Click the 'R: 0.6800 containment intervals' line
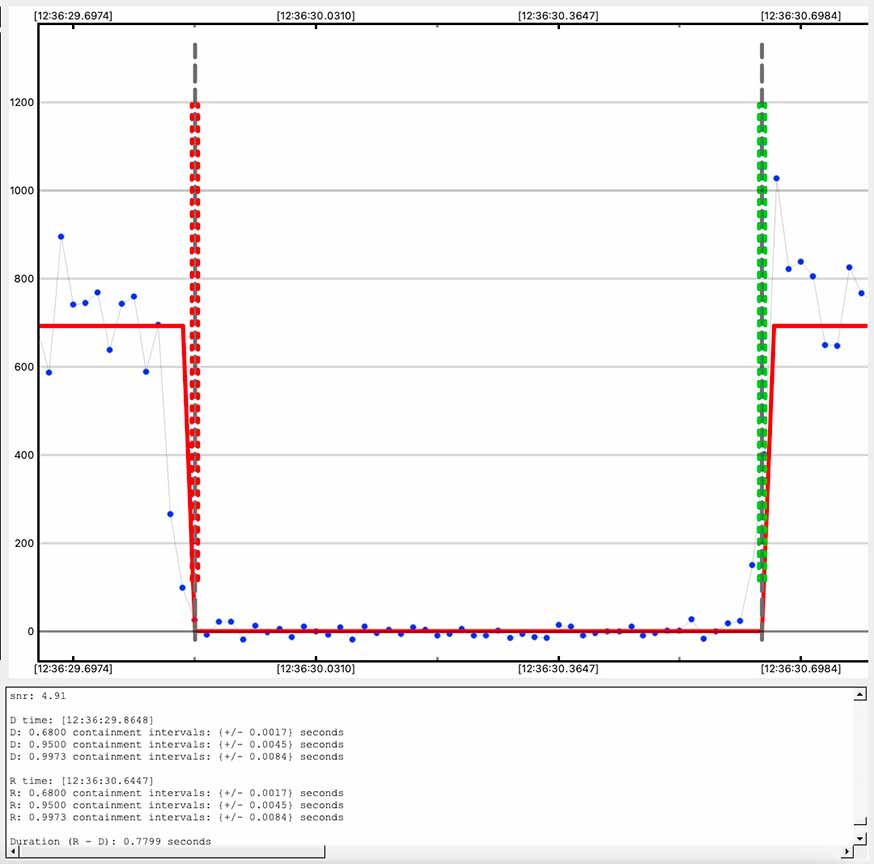The height and width of the screenshot is (864, 874). (x=177, y=793)
